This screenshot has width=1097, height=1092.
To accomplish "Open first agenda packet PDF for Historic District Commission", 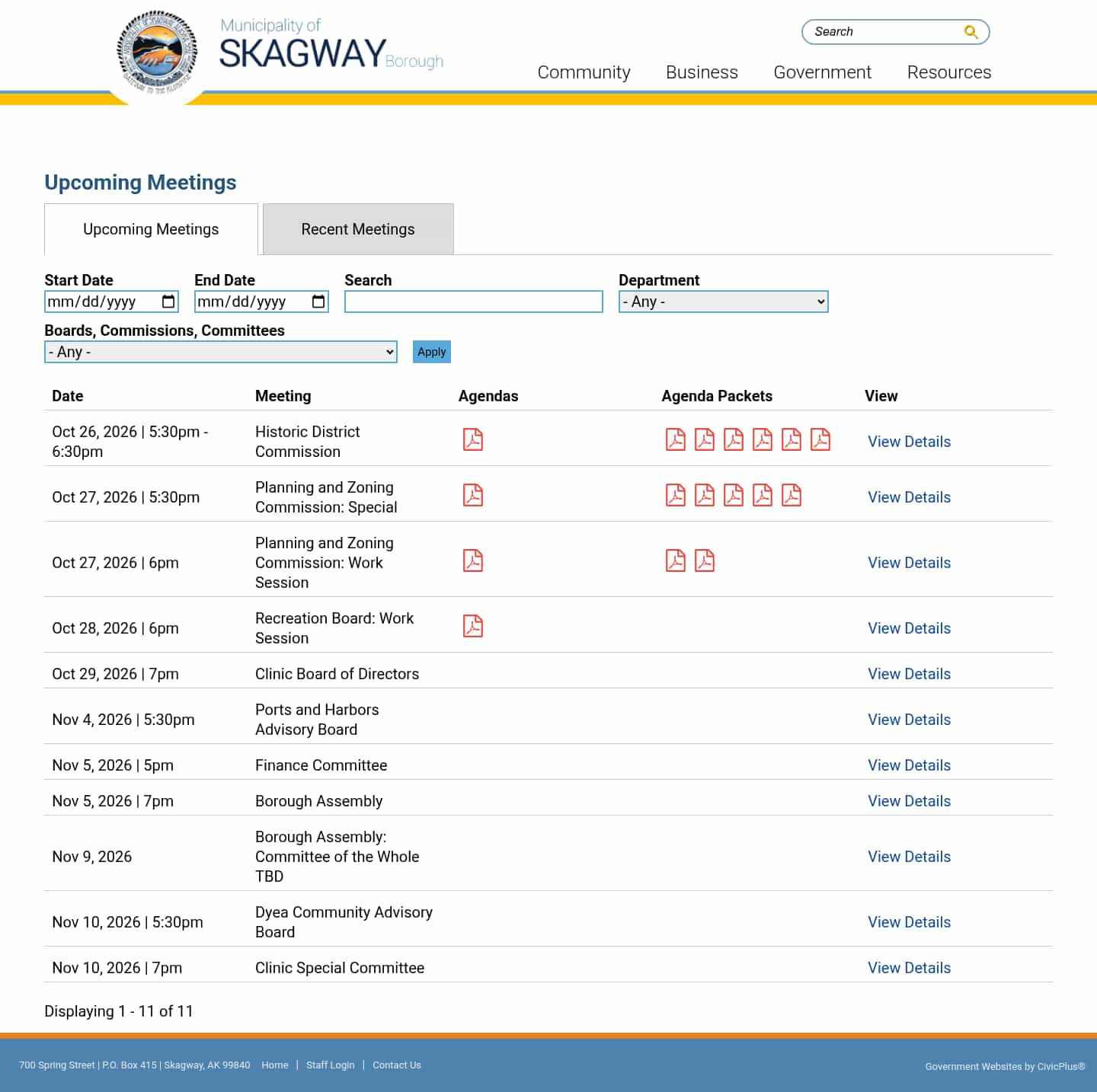I will point(676,439).
